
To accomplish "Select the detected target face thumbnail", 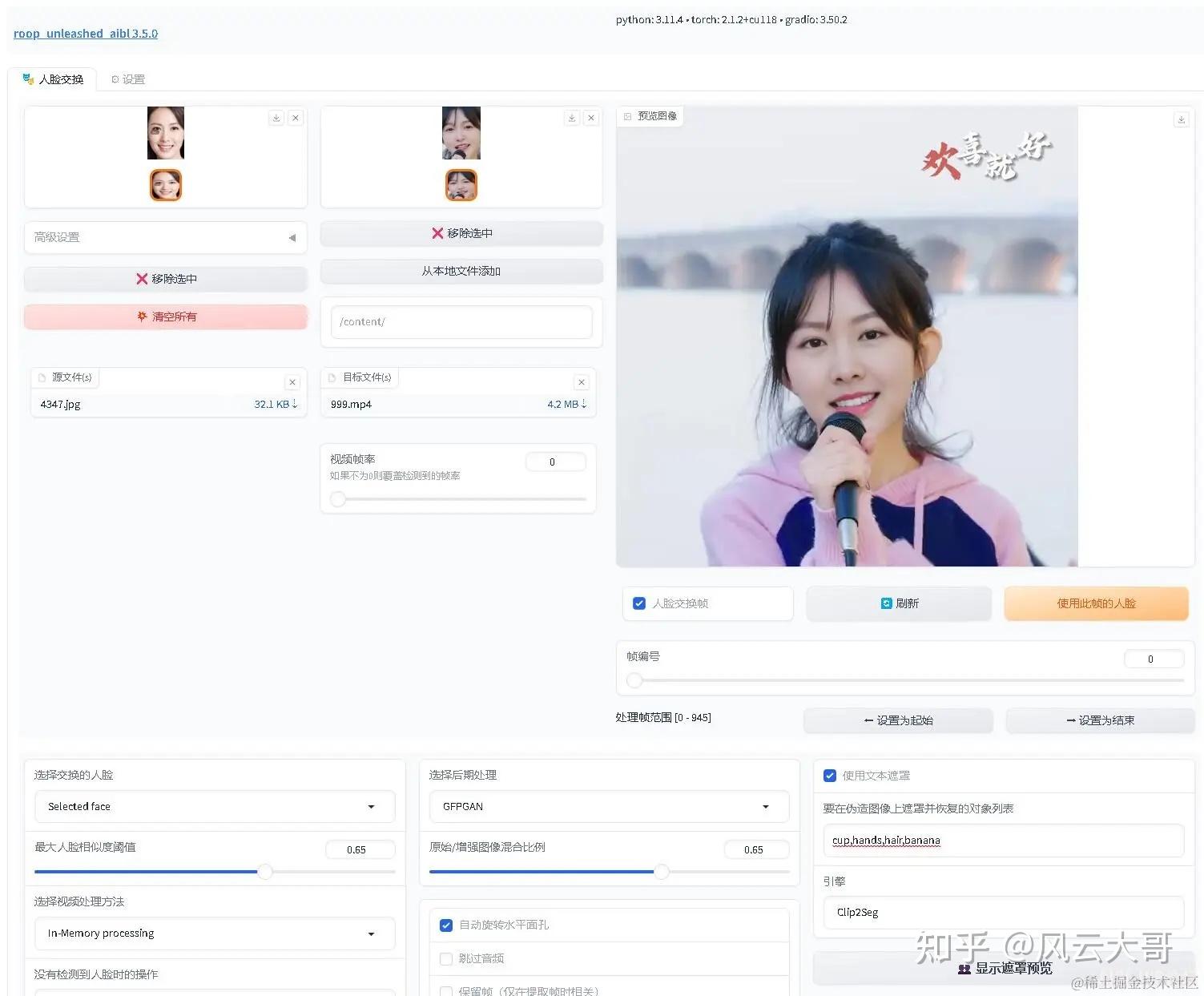I will pos(461,185).
